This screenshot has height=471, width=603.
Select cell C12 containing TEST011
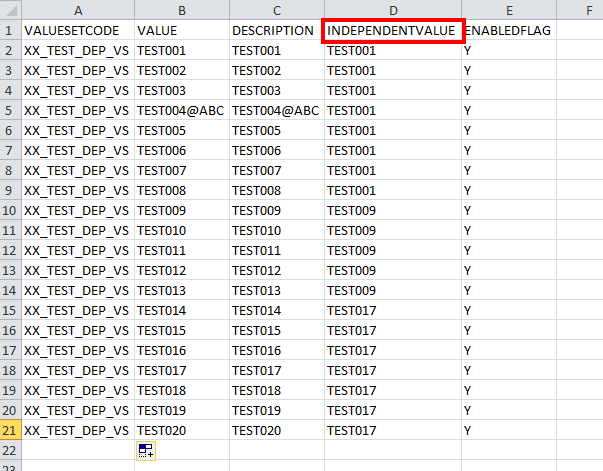277,250
